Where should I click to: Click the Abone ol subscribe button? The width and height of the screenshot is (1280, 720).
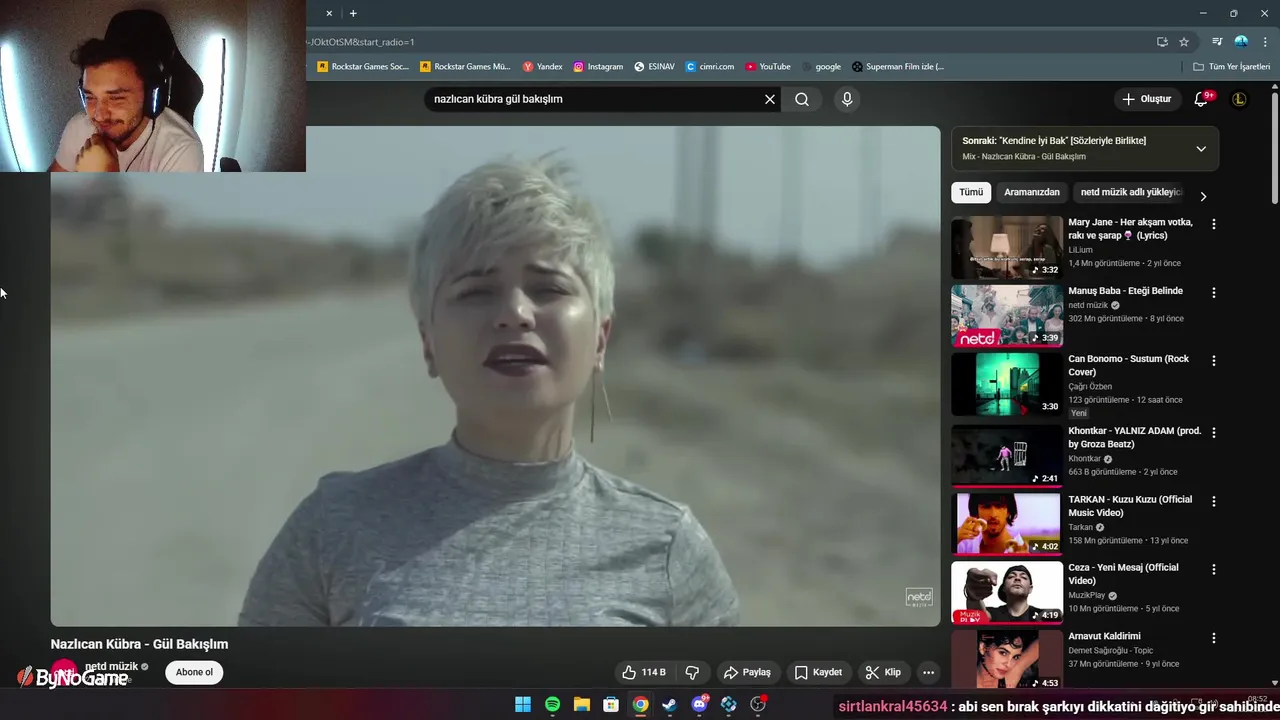tap(194, 672)
